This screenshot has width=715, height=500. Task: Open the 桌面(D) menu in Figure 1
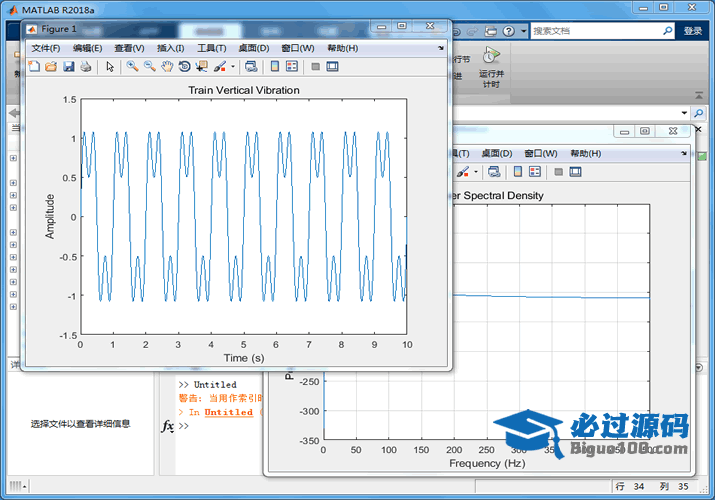(254, 48)
